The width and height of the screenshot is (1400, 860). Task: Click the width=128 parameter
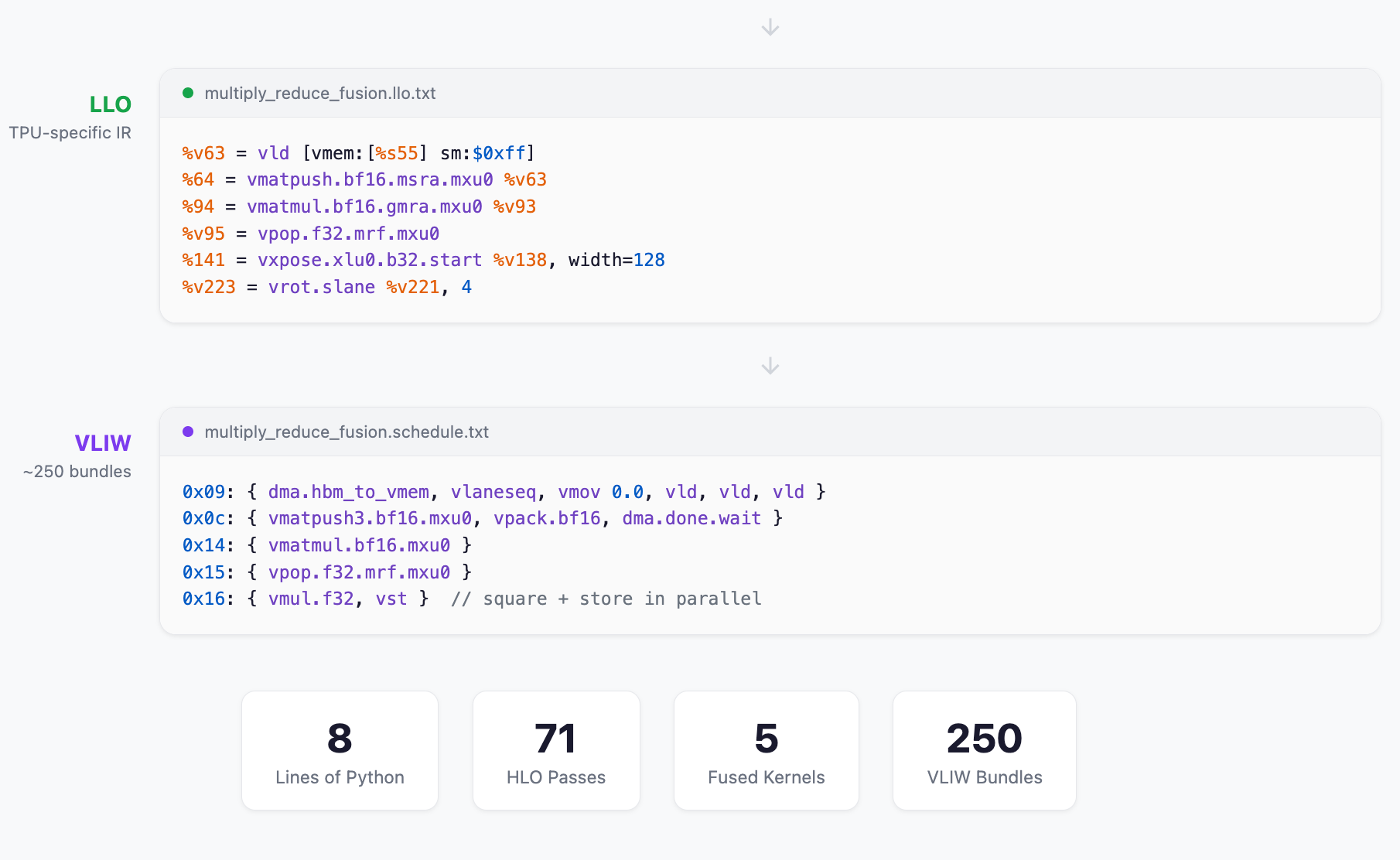(616, 260)
